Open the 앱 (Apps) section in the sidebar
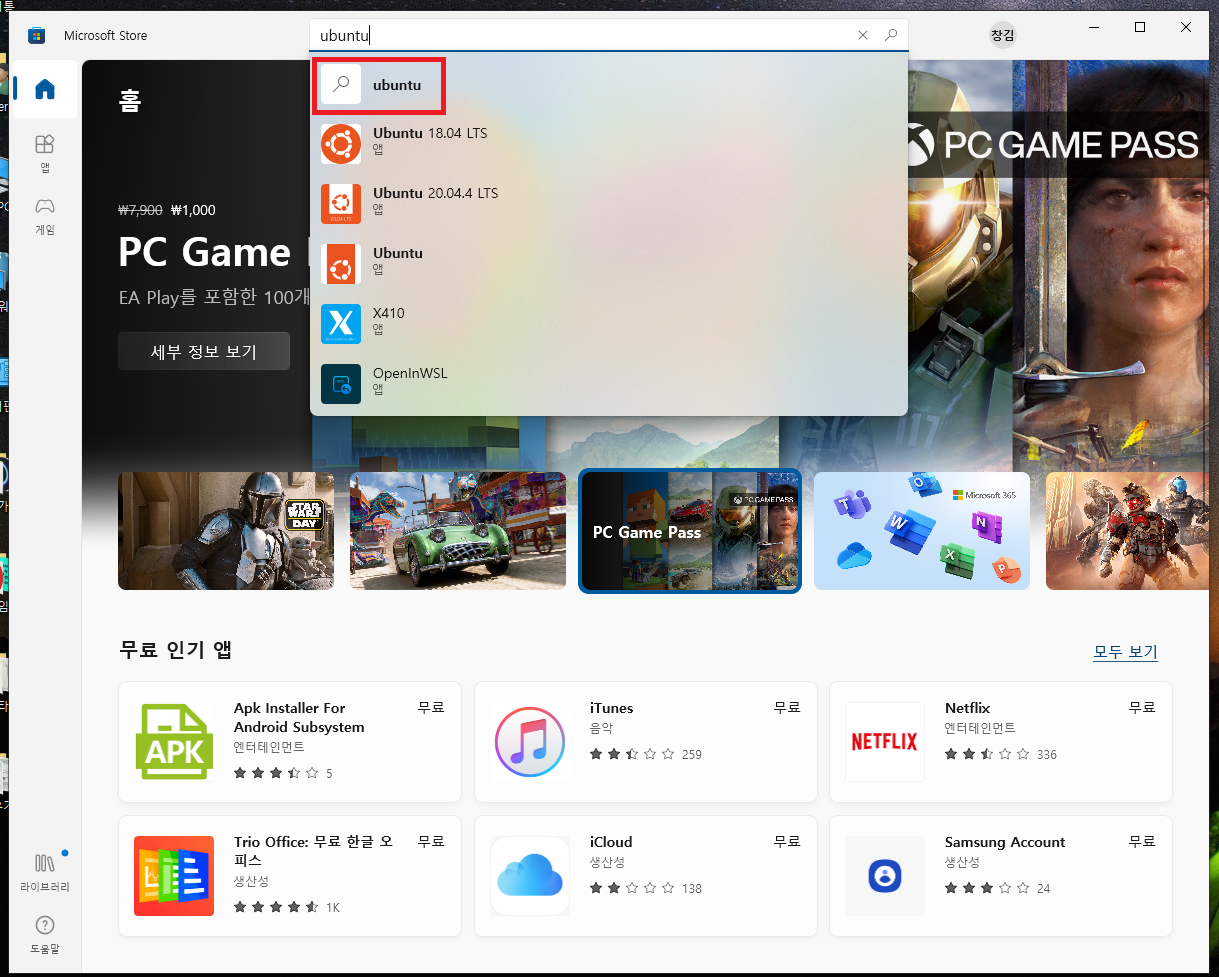1219x977 pixels. tap(45, 154)
